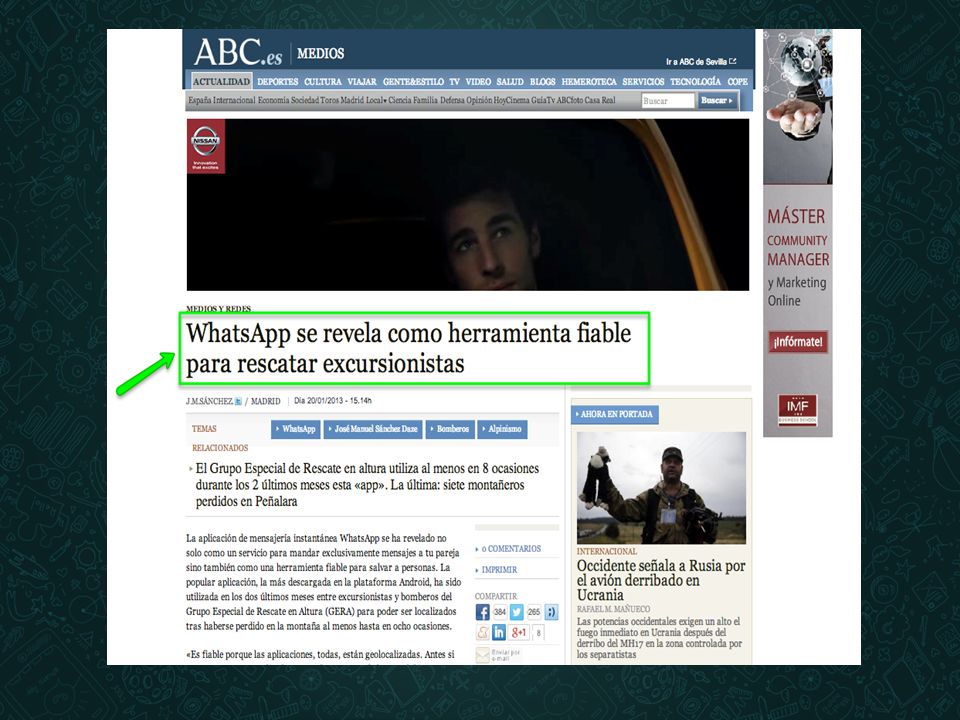Go to the Tecnología section
This screenshot has width=960, height=720.
click(x=696, y=81)
